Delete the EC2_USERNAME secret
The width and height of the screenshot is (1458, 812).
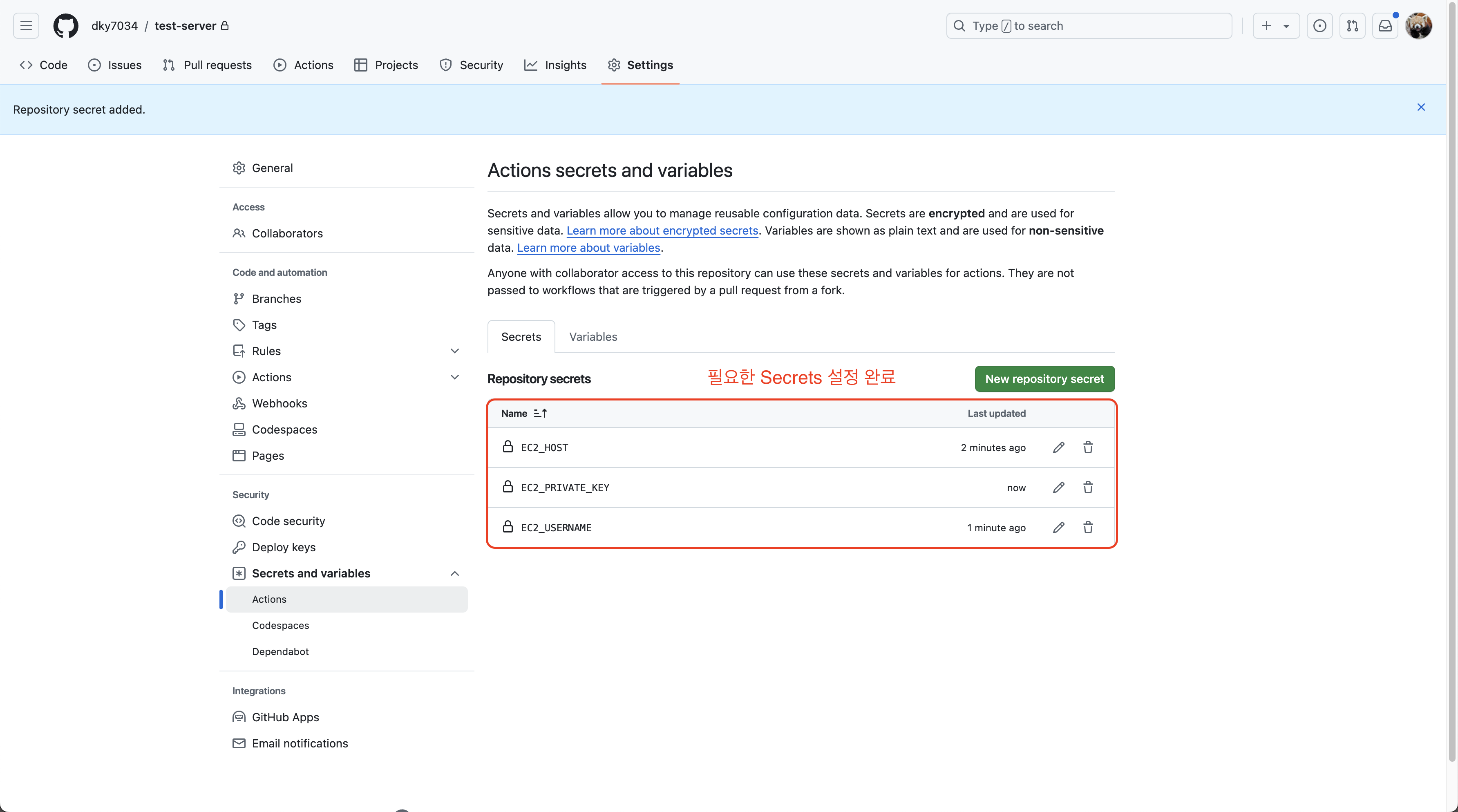pyautogui.click(x=1088, y=528)
